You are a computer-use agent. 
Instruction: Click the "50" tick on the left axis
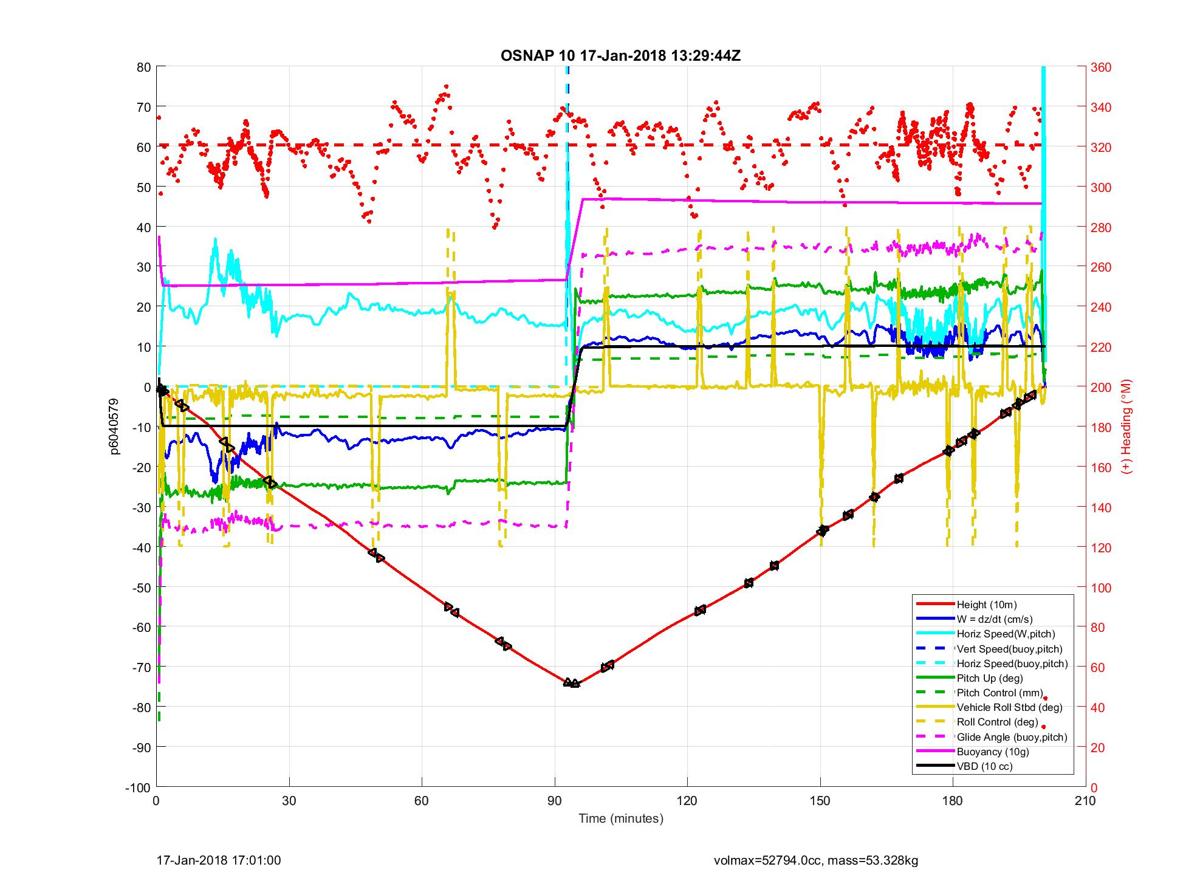[x=143, y=187]
